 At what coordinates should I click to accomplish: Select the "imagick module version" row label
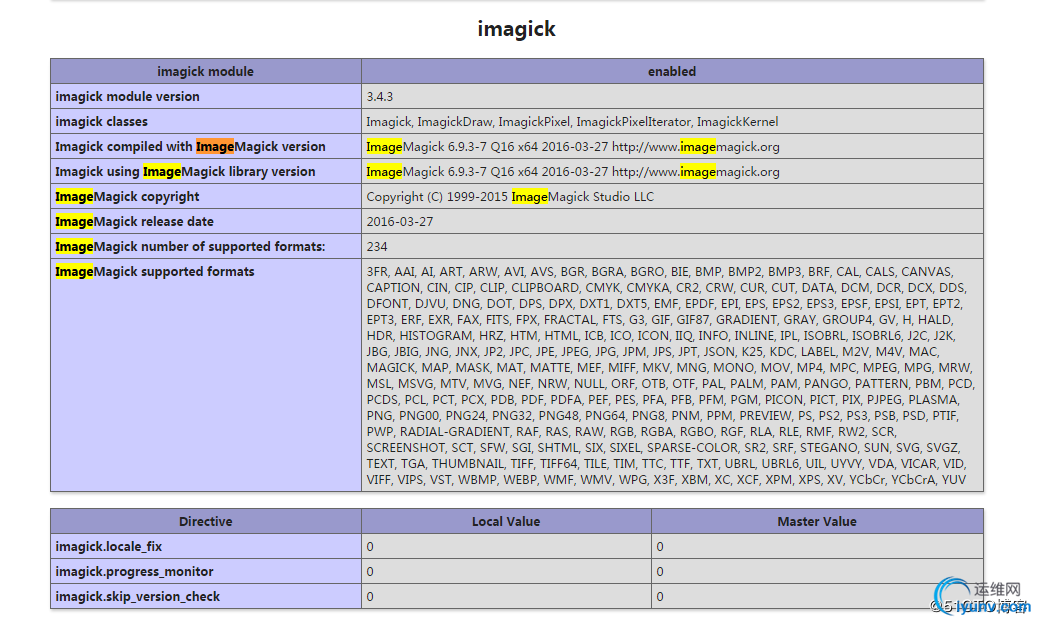(128, 97)
